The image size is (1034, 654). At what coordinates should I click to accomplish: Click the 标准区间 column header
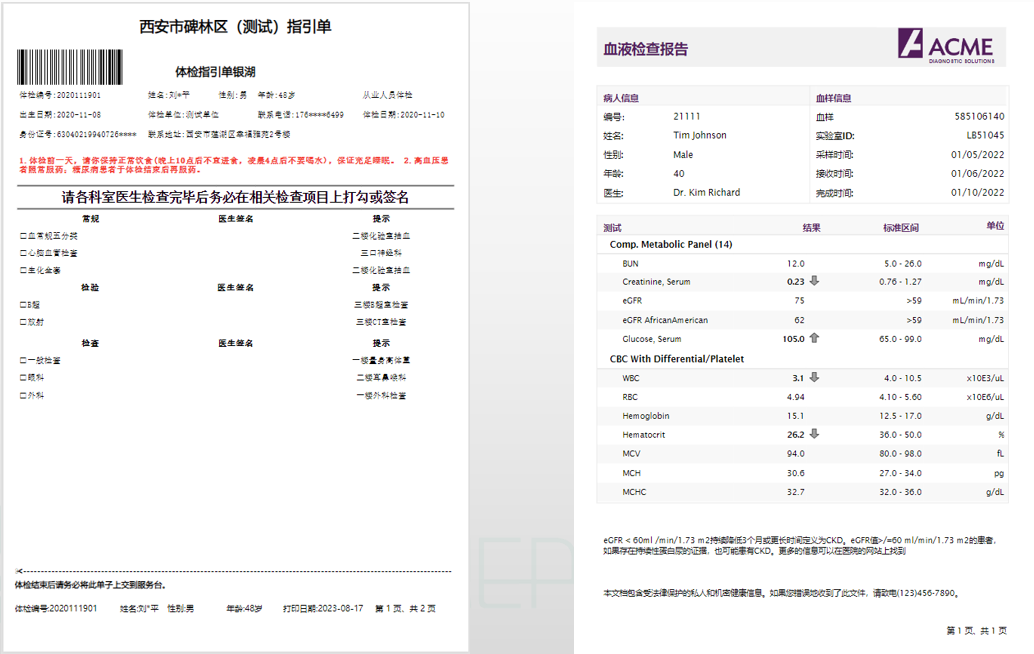901,228
